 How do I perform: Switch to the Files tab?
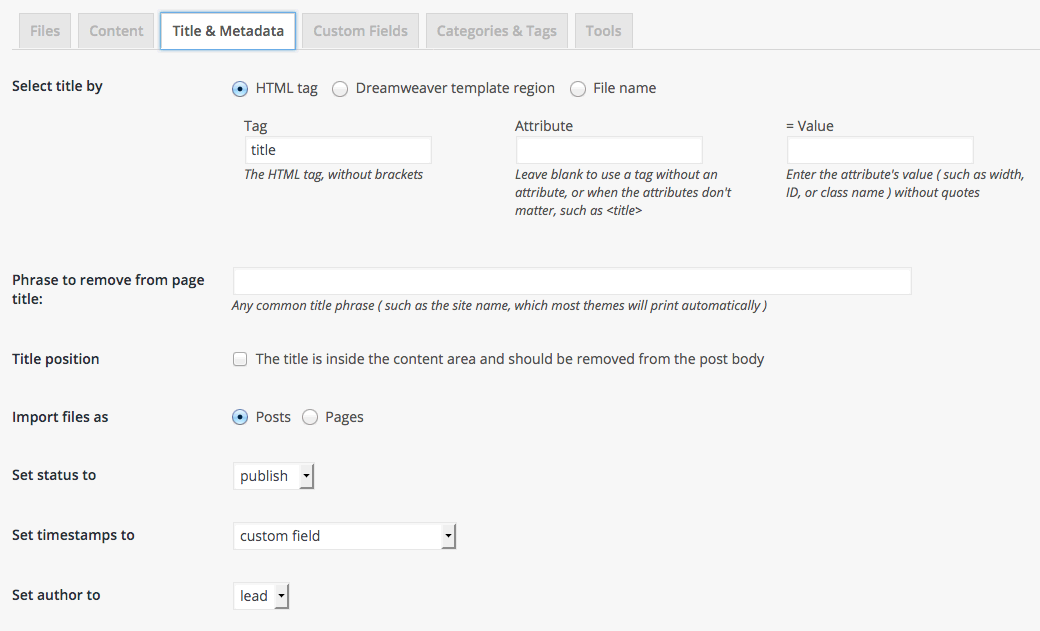pyautogui.click(x=45, y=31)
